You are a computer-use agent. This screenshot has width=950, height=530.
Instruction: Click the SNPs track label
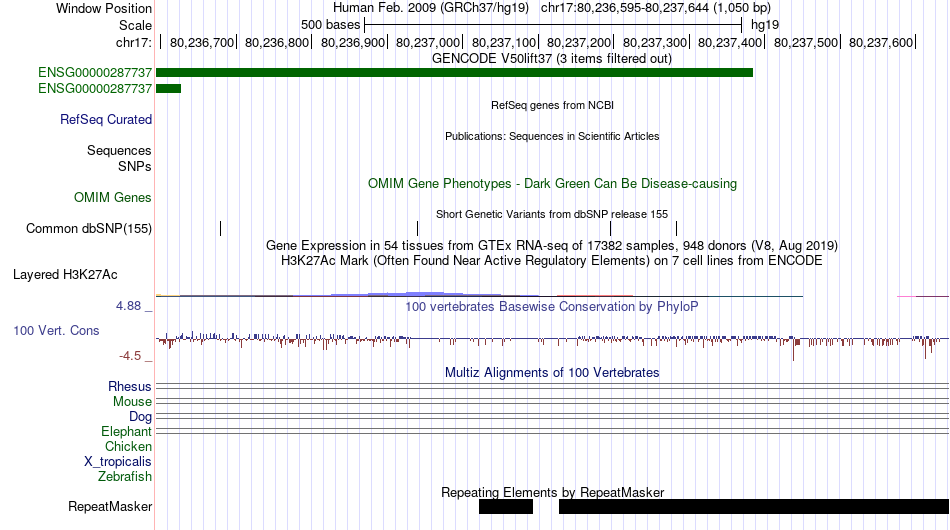pos(135,166)
